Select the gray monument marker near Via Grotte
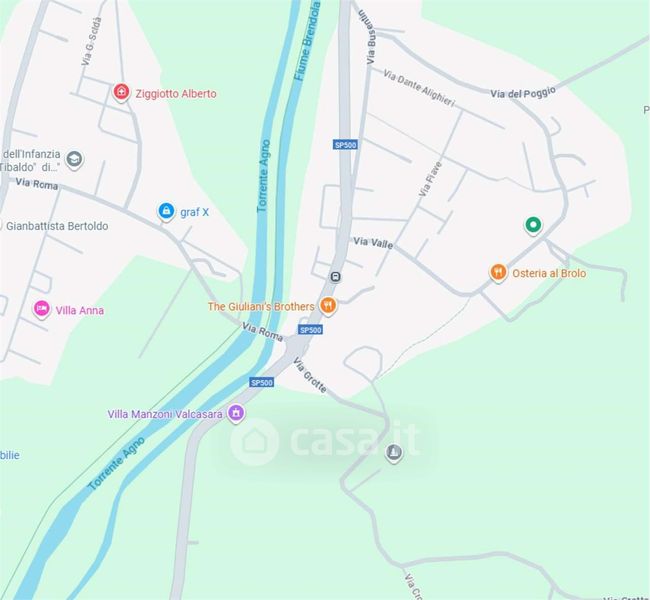650x600 pixels. tap(394, 452)
